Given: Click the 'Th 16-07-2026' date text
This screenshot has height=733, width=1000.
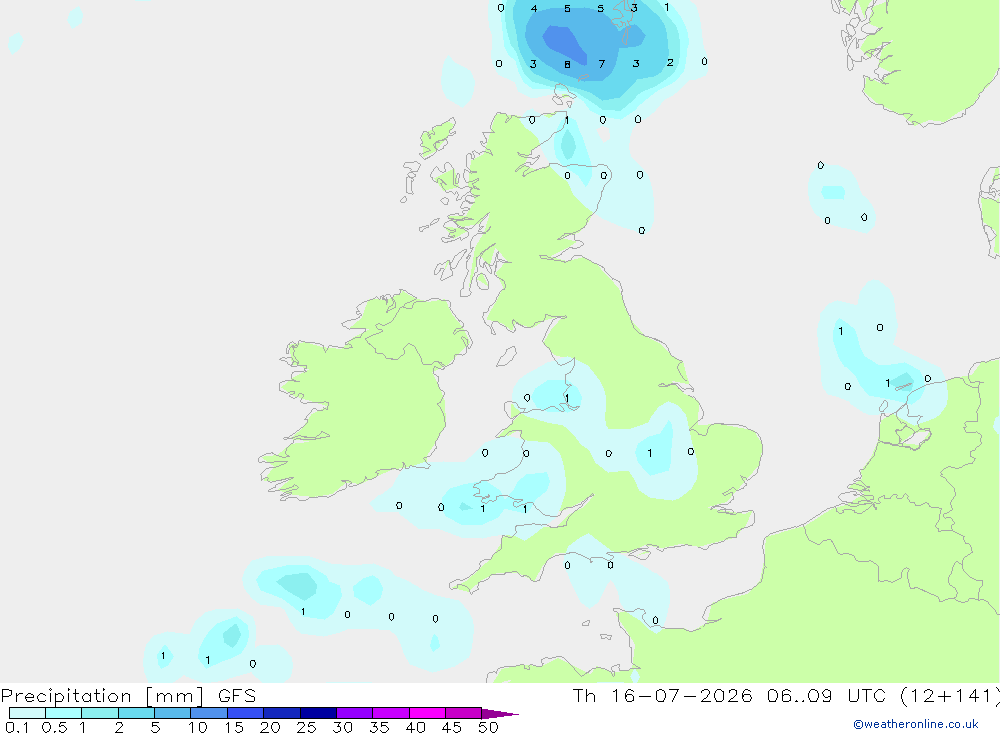Looking at the screenshot, I should pyautogui.click(x=662, y=696).
